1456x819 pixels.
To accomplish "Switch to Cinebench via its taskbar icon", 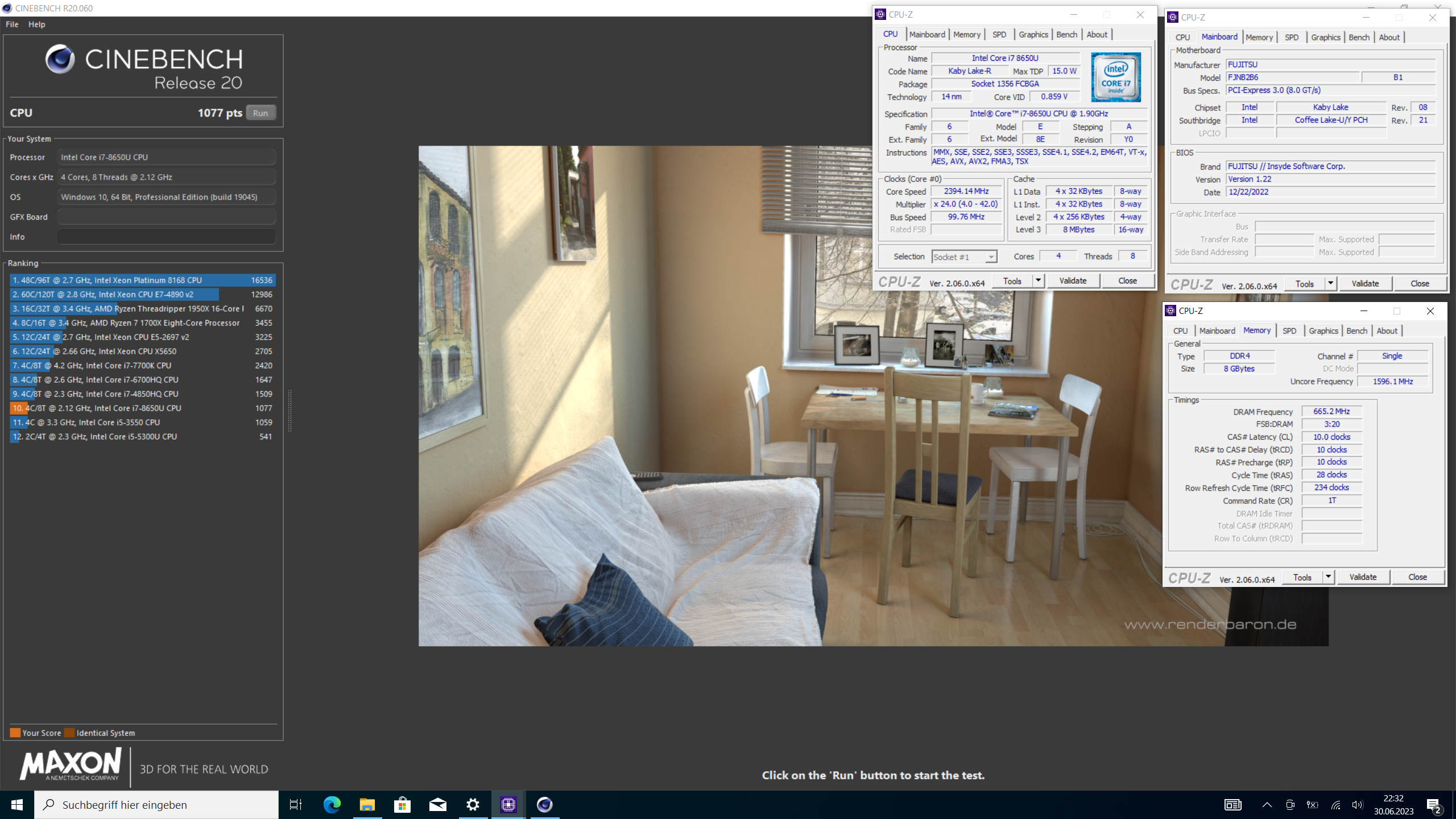I will click(x=544, y=804).
